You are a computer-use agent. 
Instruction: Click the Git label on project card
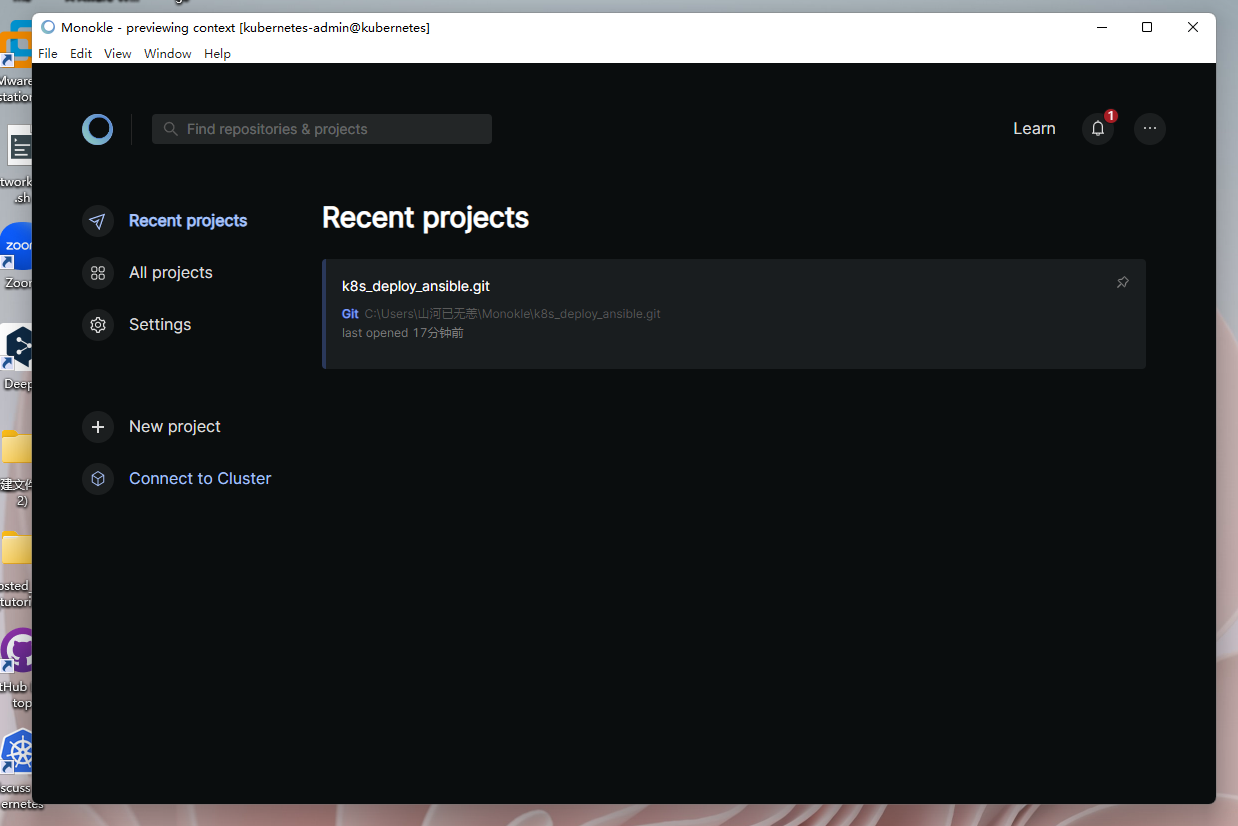(350, 314)
